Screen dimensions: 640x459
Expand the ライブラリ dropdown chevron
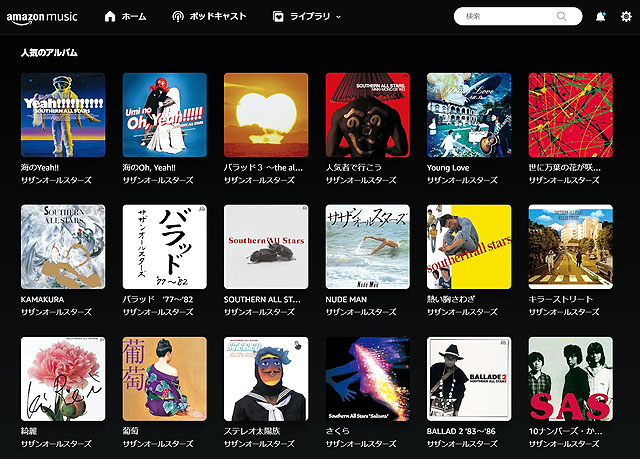click(338, 17)
